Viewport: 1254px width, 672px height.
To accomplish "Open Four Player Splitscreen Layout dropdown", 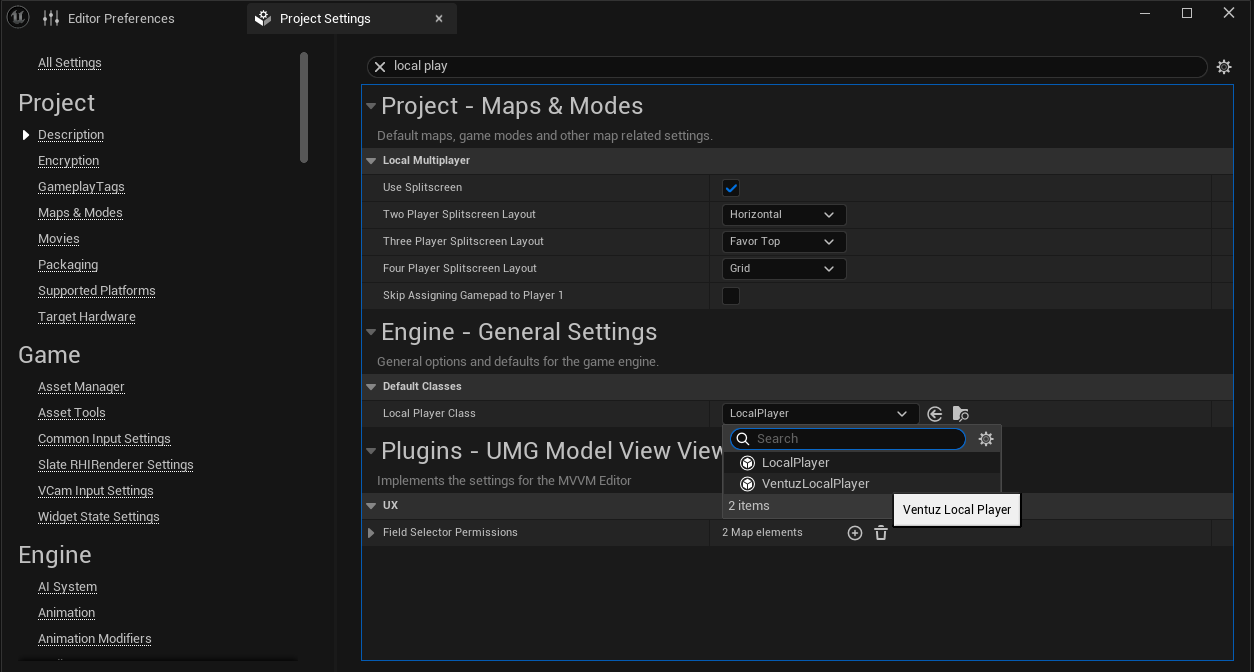I will coord(783,269).
